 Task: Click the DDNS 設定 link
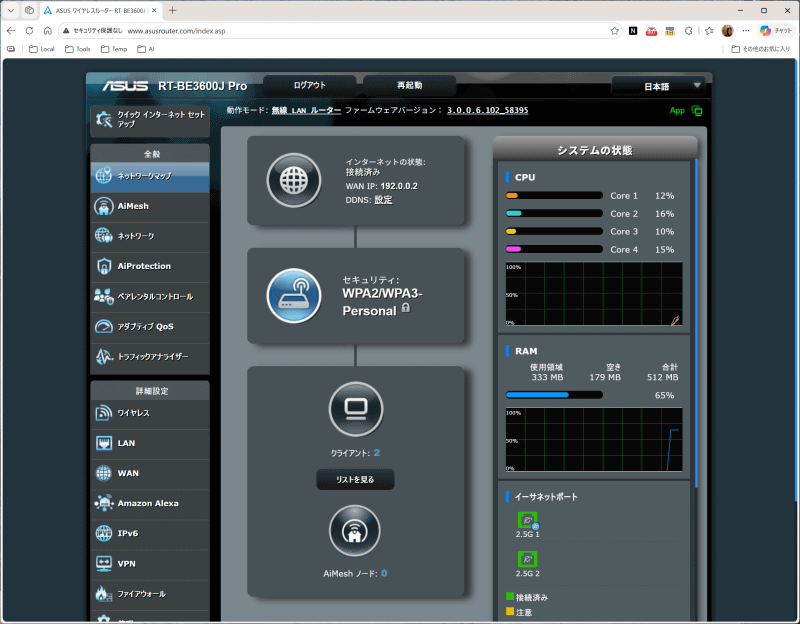point(383,200)
